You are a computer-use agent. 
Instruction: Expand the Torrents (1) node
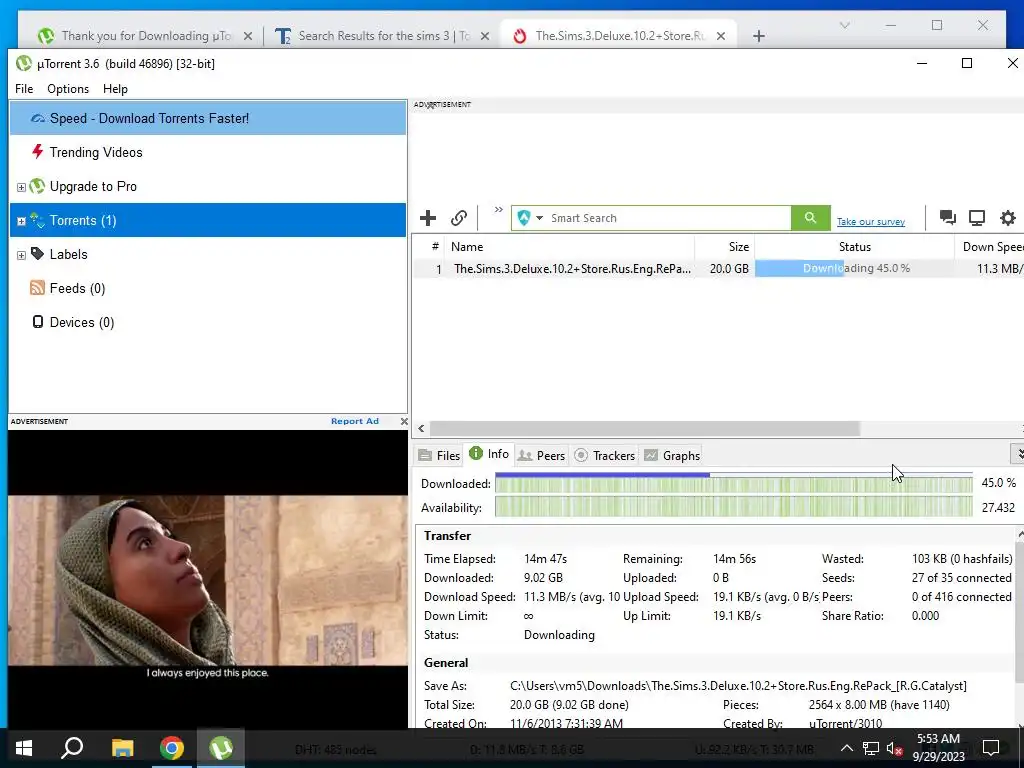coord(21,221)
